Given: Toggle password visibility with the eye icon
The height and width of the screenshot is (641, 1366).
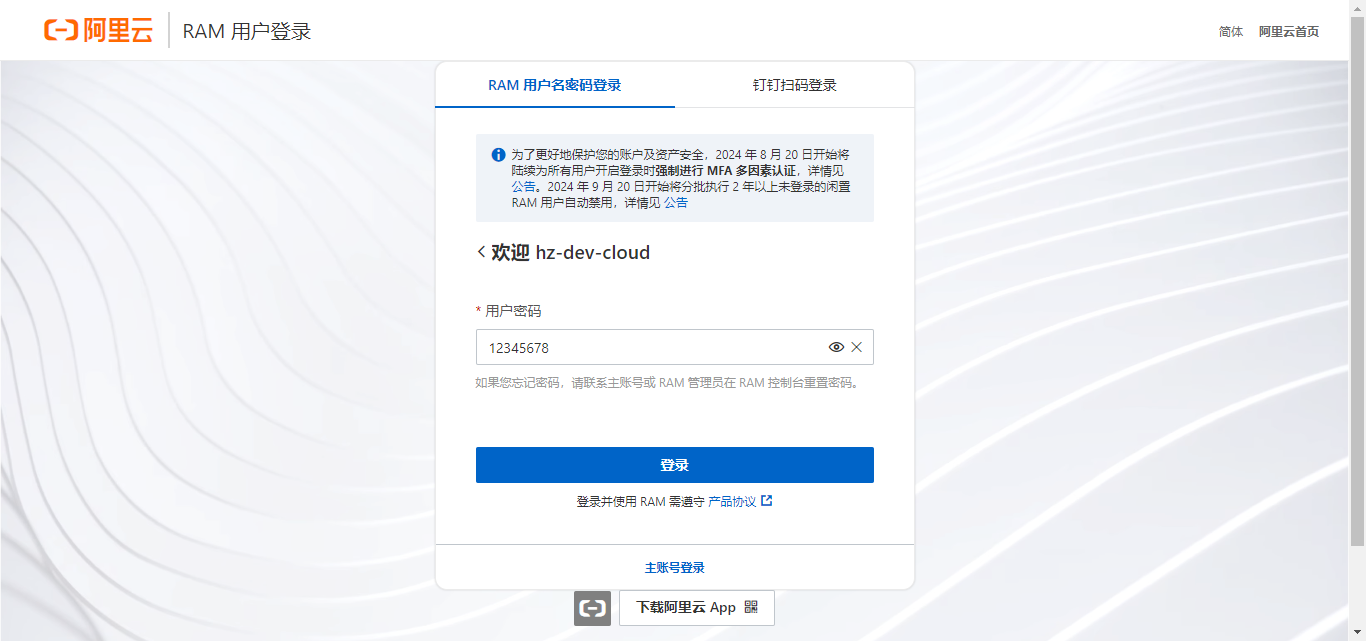Looking at the screenshot, I should pyautogui.click(x=837, y=347).
